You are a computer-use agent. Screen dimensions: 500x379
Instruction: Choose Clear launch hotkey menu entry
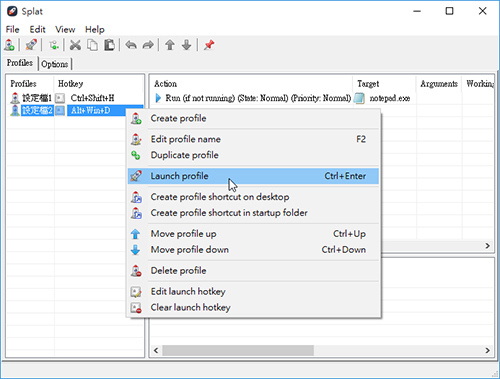click(254, 307)
